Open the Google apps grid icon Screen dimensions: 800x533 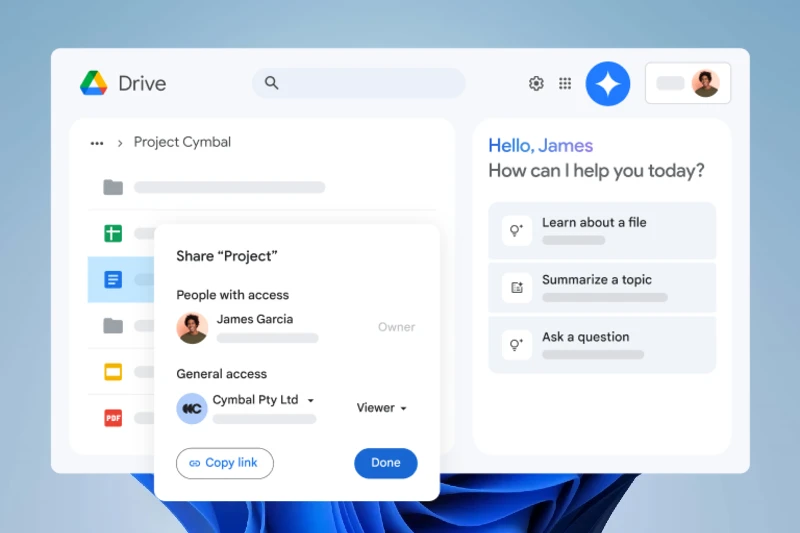565,83
